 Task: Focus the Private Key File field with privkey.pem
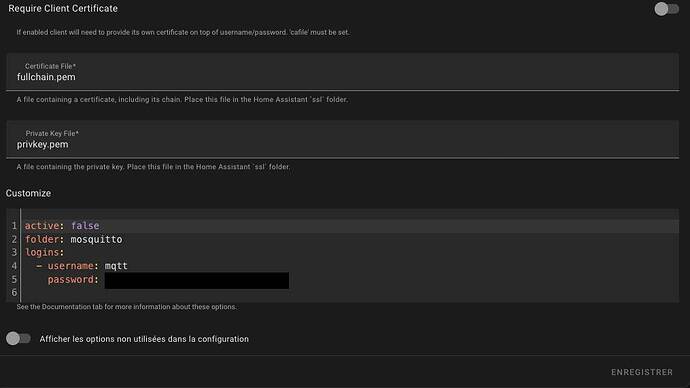(343, 139)
